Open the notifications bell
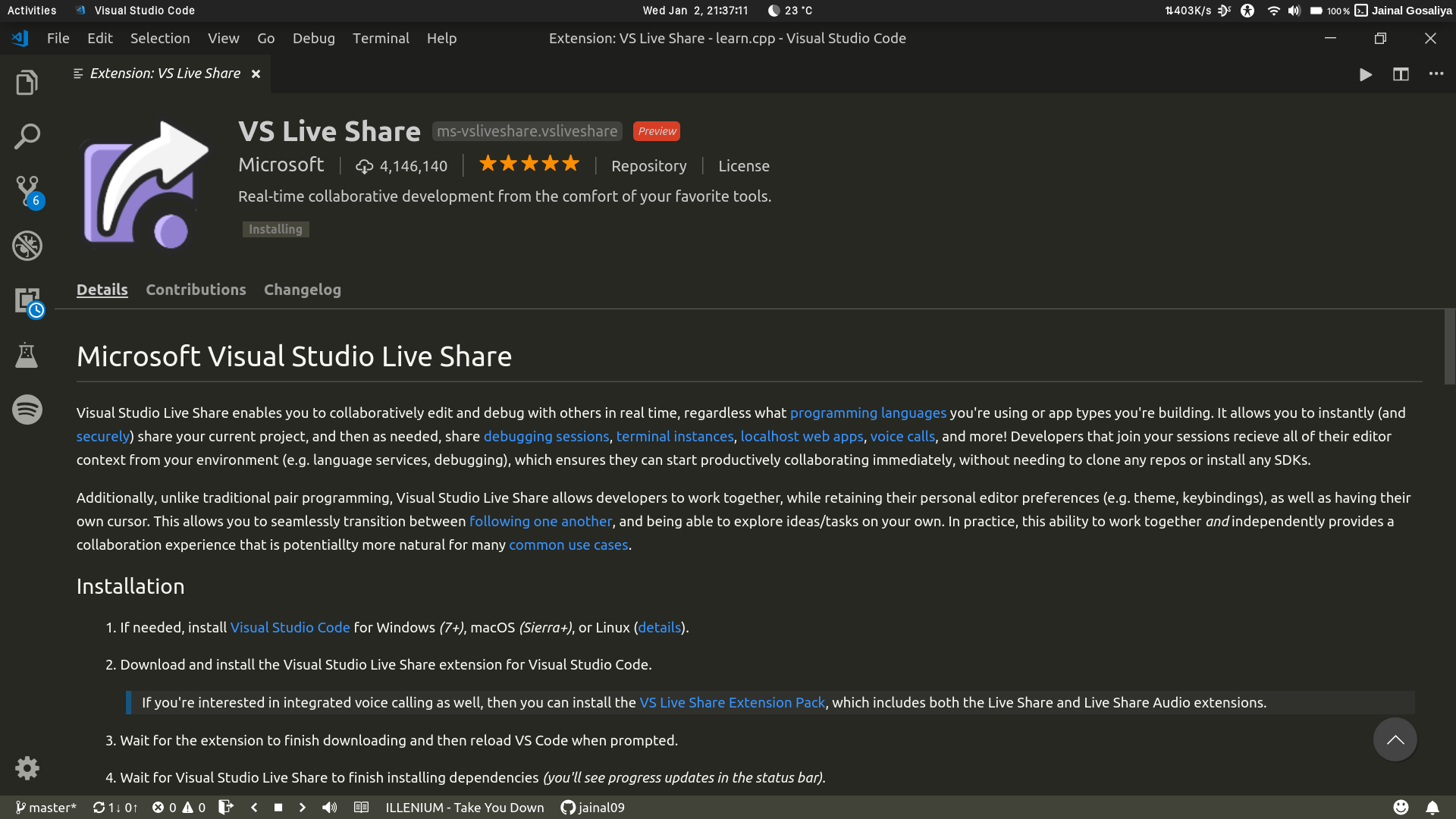 point(1432,808)
